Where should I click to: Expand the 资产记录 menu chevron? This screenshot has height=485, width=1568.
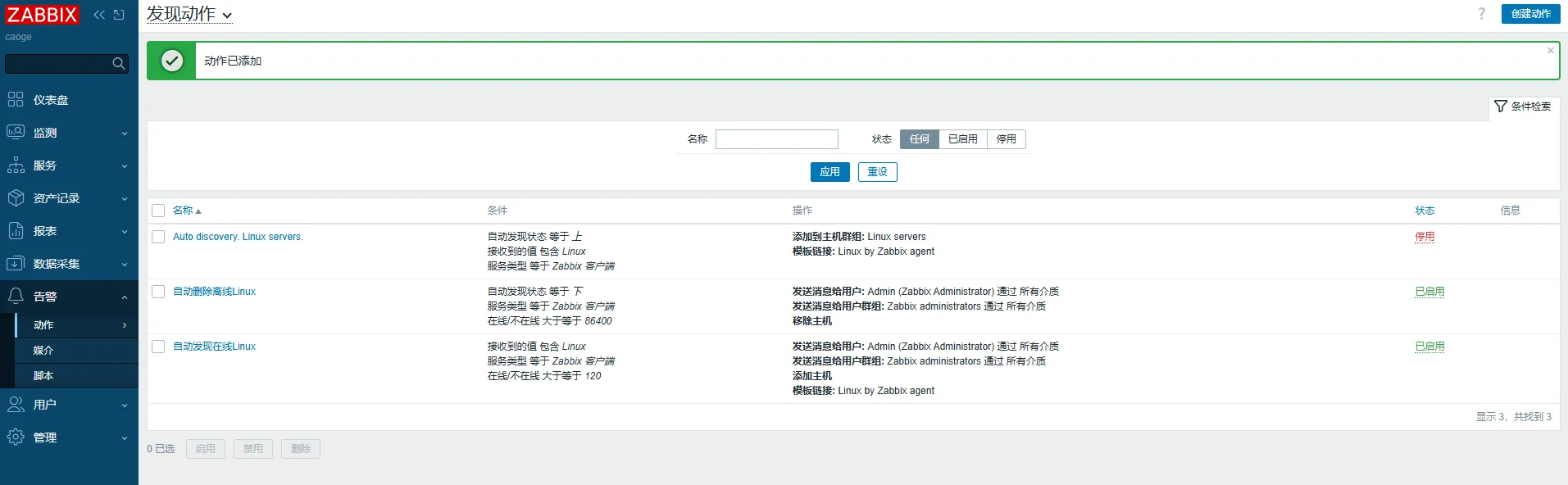pyautogui.click(x=125, y=199)
